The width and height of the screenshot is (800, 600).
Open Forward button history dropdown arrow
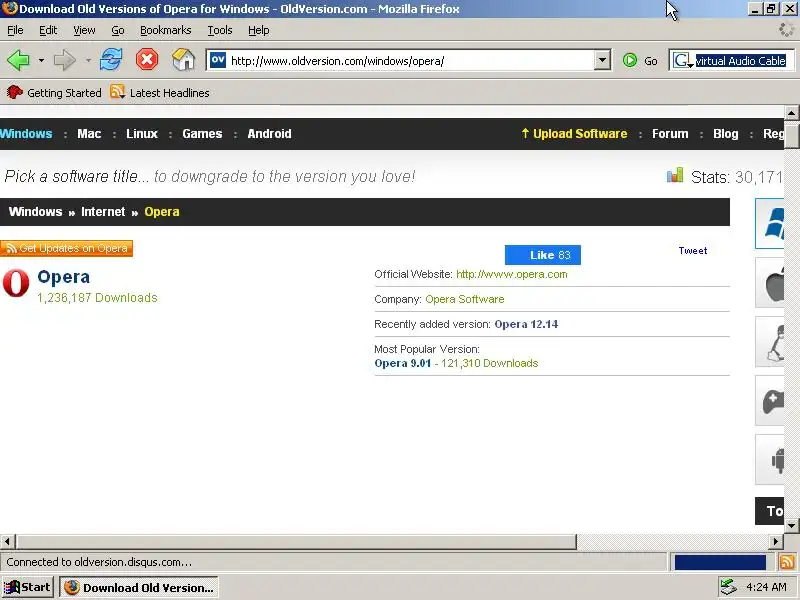(x=88, y=60)
